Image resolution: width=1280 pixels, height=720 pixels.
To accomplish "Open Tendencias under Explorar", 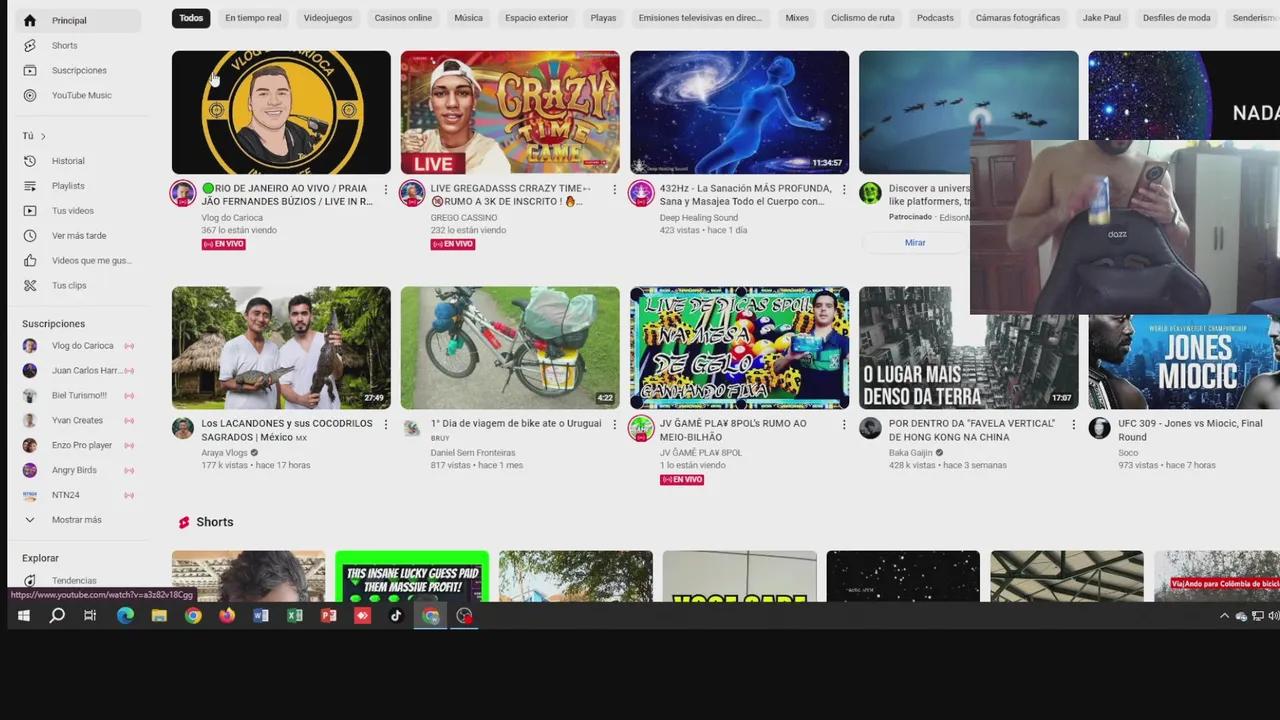I will coord(74,580).
